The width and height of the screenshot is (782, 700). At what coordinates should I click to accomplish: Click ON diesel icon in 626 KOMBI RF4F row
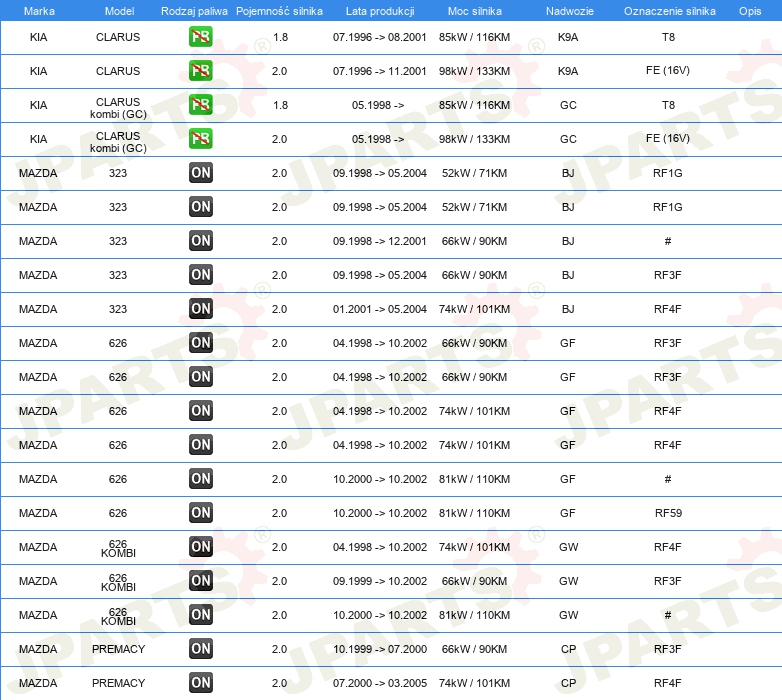[x=200, y=547]
